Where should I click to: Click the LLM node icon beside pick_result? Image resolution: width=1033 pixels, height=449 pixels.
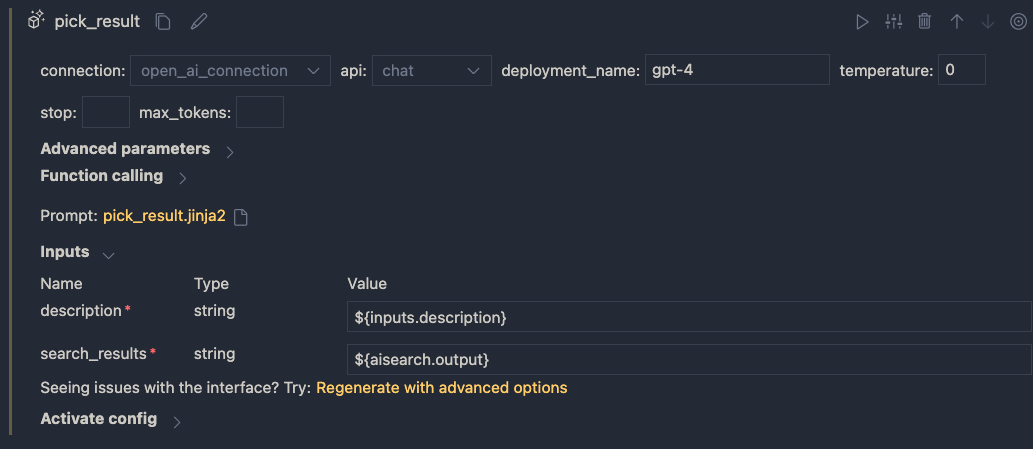tap(36, 21)
